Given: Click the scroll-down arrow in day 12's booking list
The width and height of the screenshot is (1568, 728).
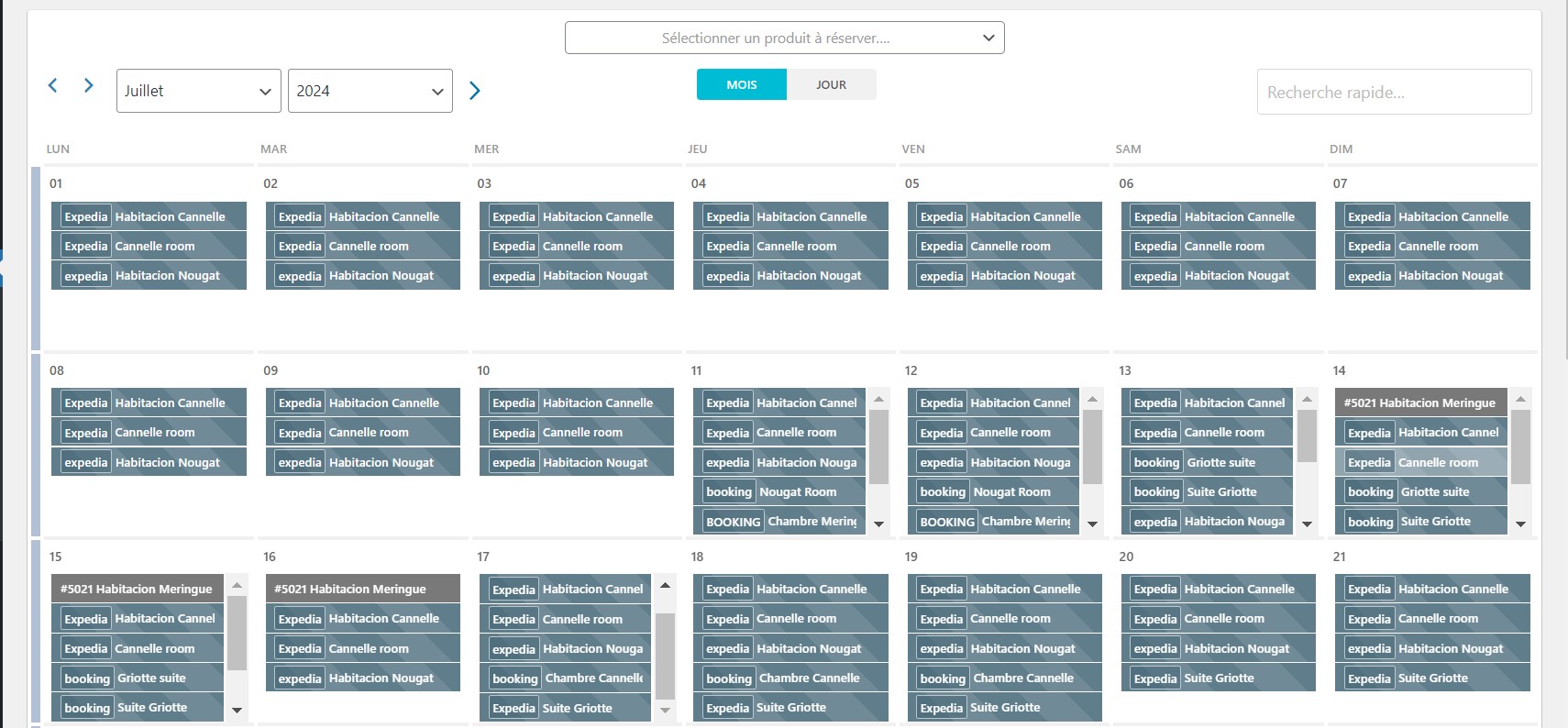Looking at the screenshot, I should pyautogui.click(x=1092, y=524).
